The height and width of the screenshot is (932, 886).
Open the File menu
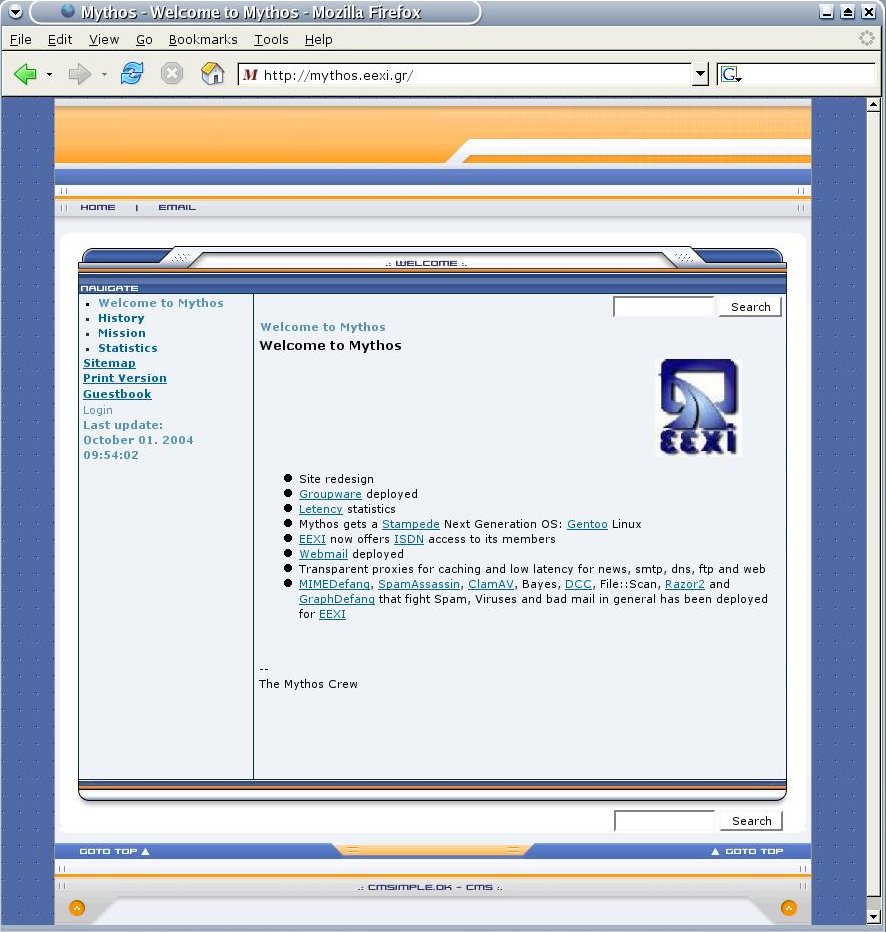pos(21,40)
